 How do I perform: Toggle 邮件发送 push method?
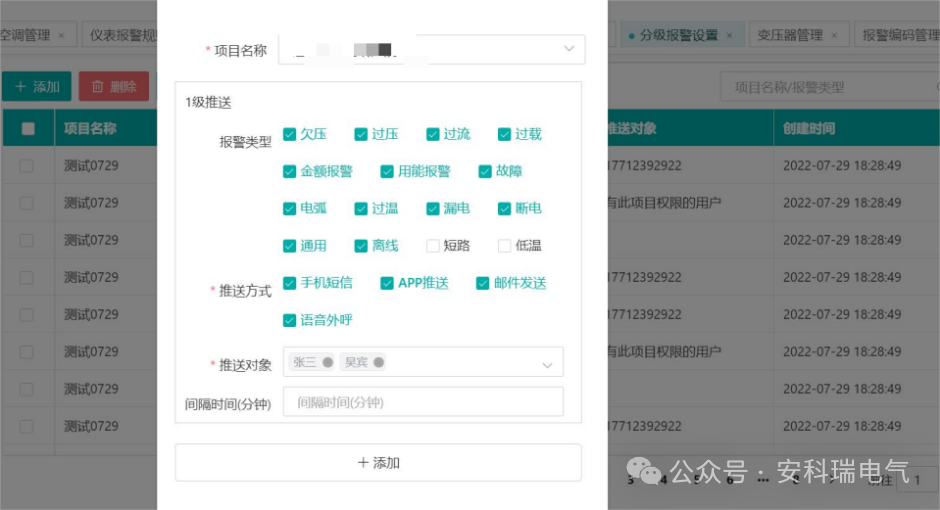(483, 283)
